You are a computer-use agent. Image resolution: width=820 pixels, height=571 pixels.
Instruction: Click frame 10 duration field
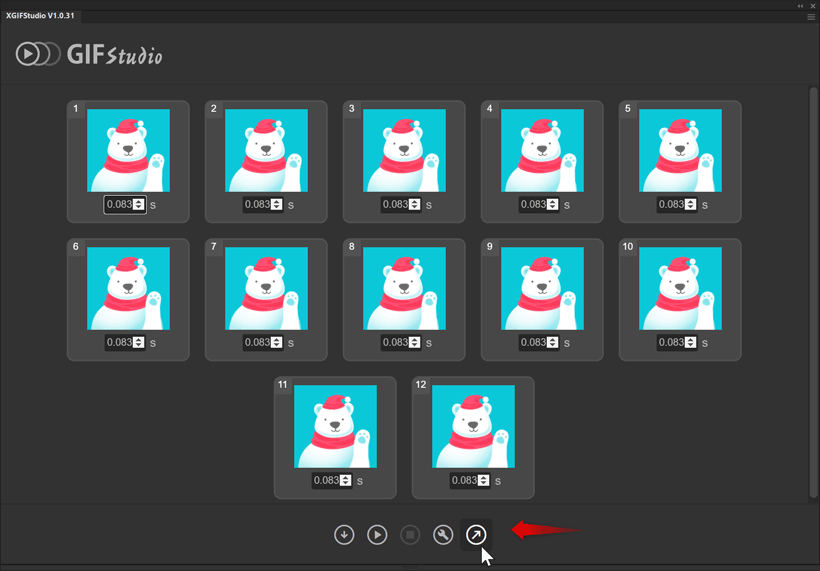[x=677, y=342]
